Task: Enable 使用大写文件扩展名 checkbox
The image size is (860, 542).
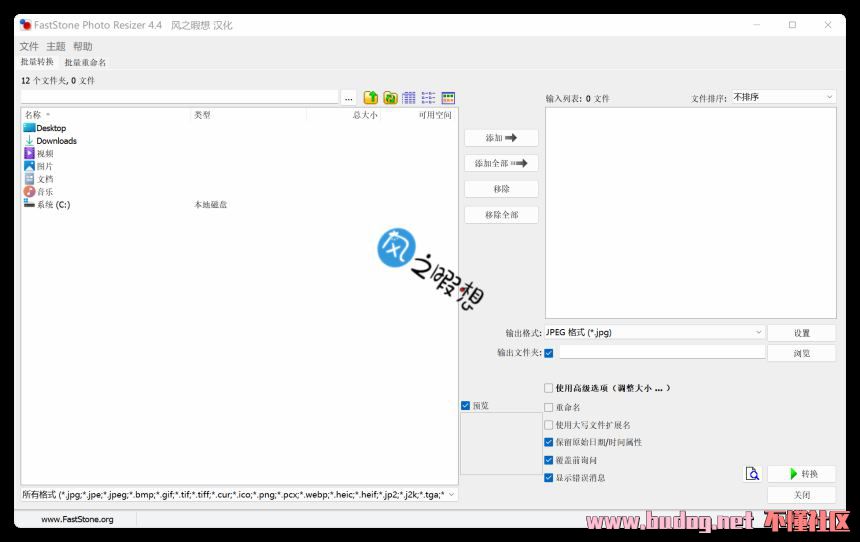Action: (x=548, y=425)
